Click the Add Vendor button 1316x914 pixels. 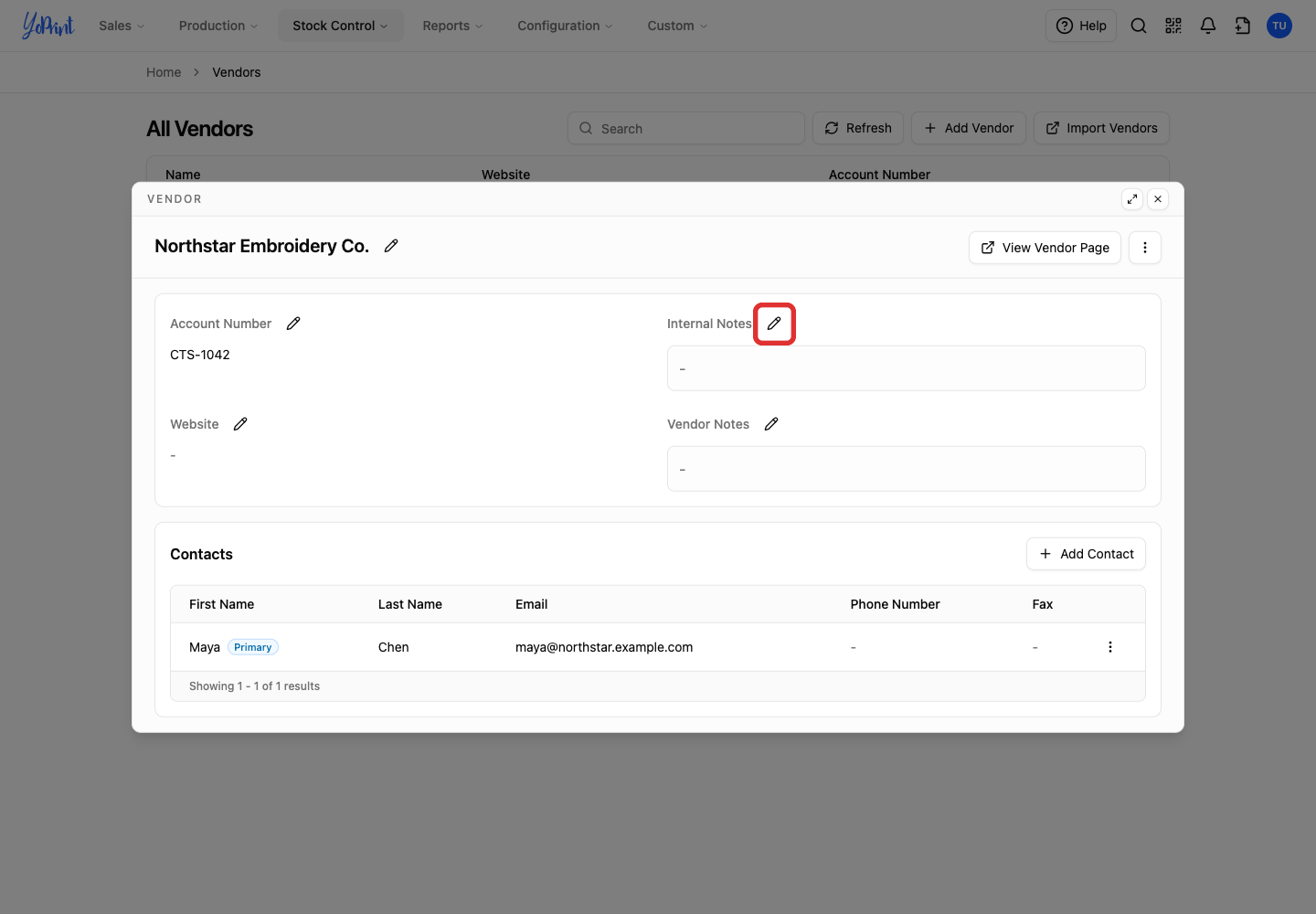(x=969, y=128)
